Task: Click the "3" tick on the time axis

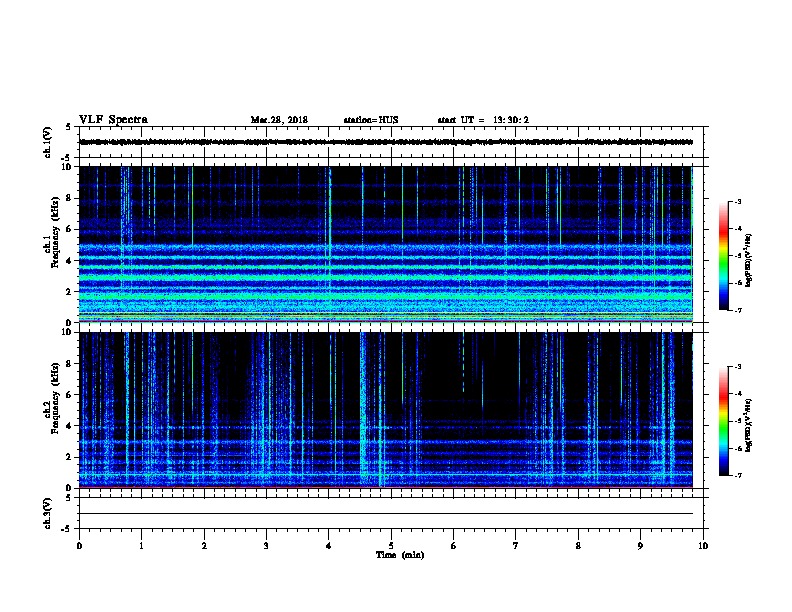Action: pos(266,546)
